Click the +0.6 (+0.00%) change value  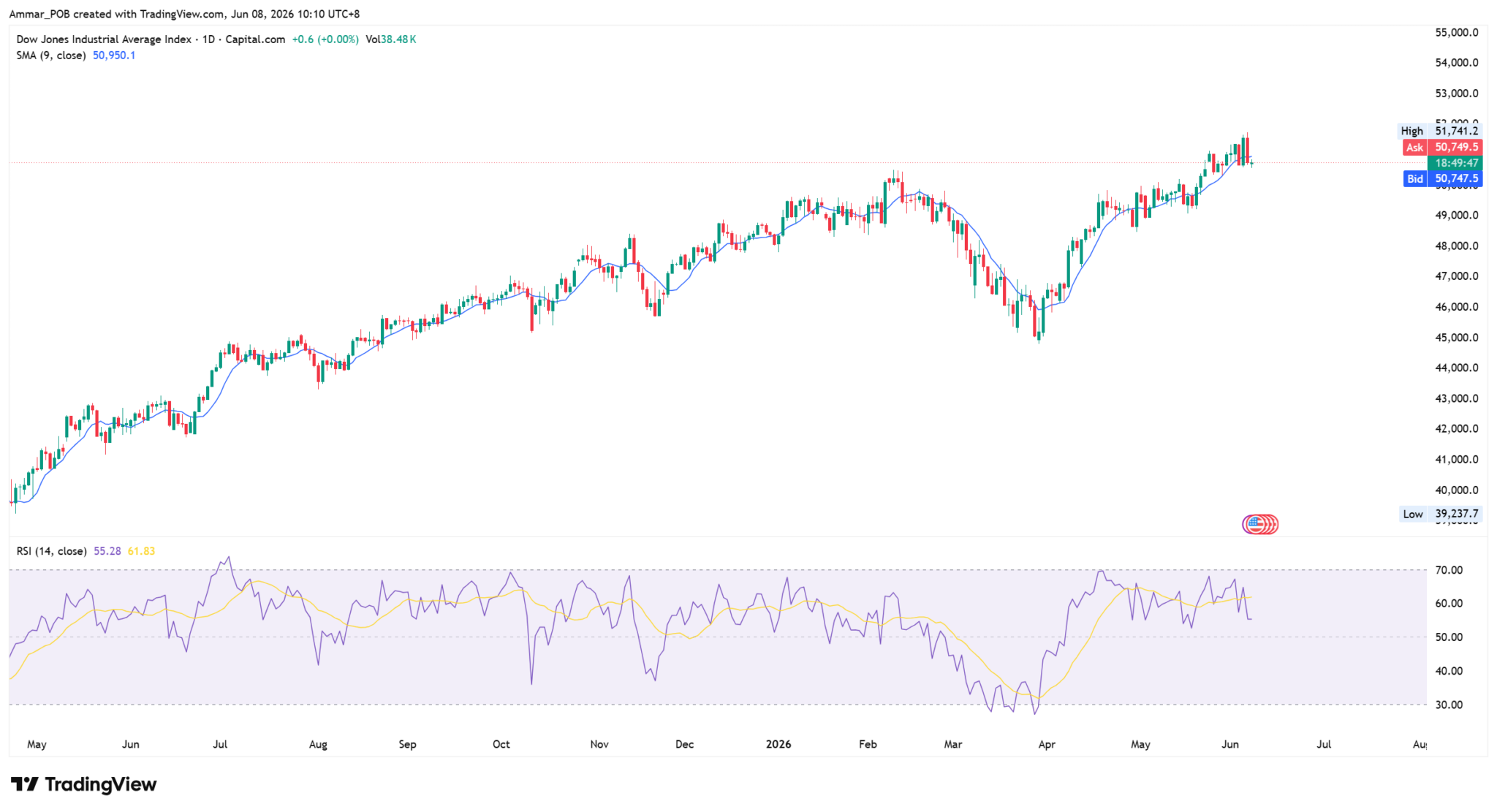click(x=325, y=39)
